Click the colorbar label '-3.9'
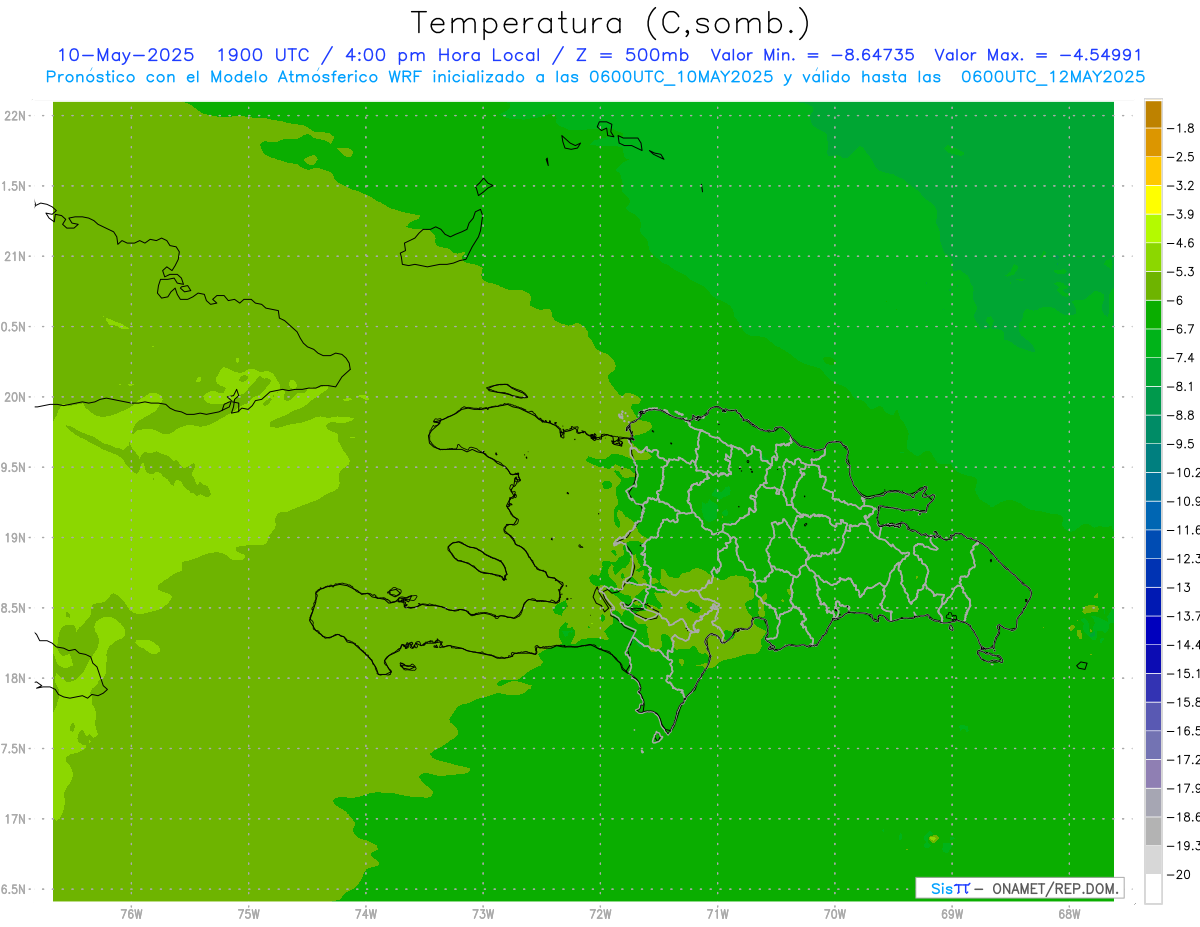The height and width of the screenshot is (927, 1200). click(x=1183, y=214)
